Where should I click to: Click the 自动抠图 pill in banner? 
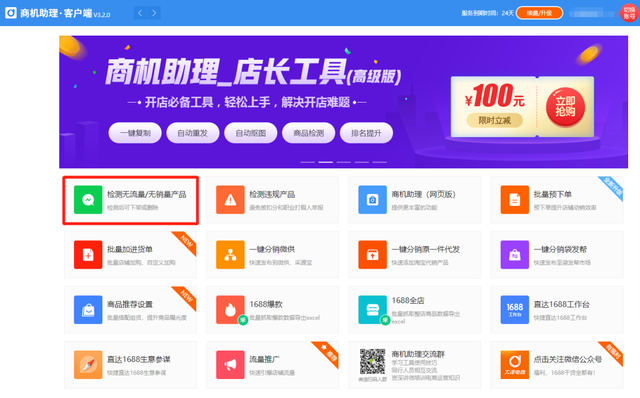click(x=251, y=133)
